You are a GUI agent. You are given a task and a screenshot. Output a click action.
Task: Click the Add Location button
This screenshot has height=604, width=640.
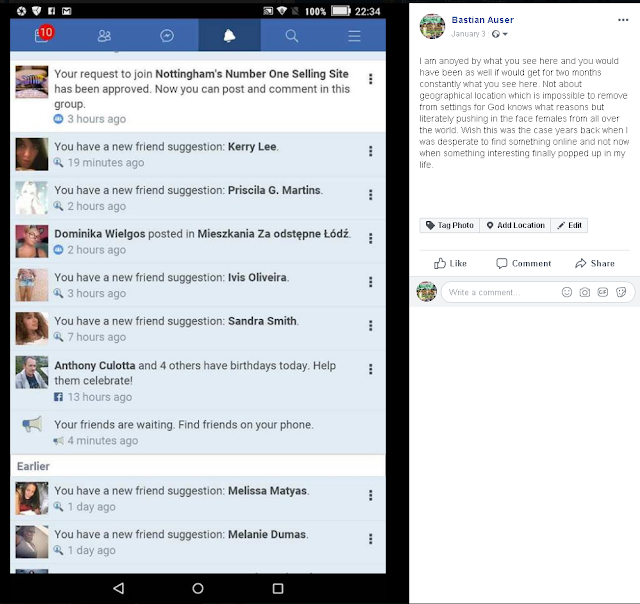click(x=515, y=225)
